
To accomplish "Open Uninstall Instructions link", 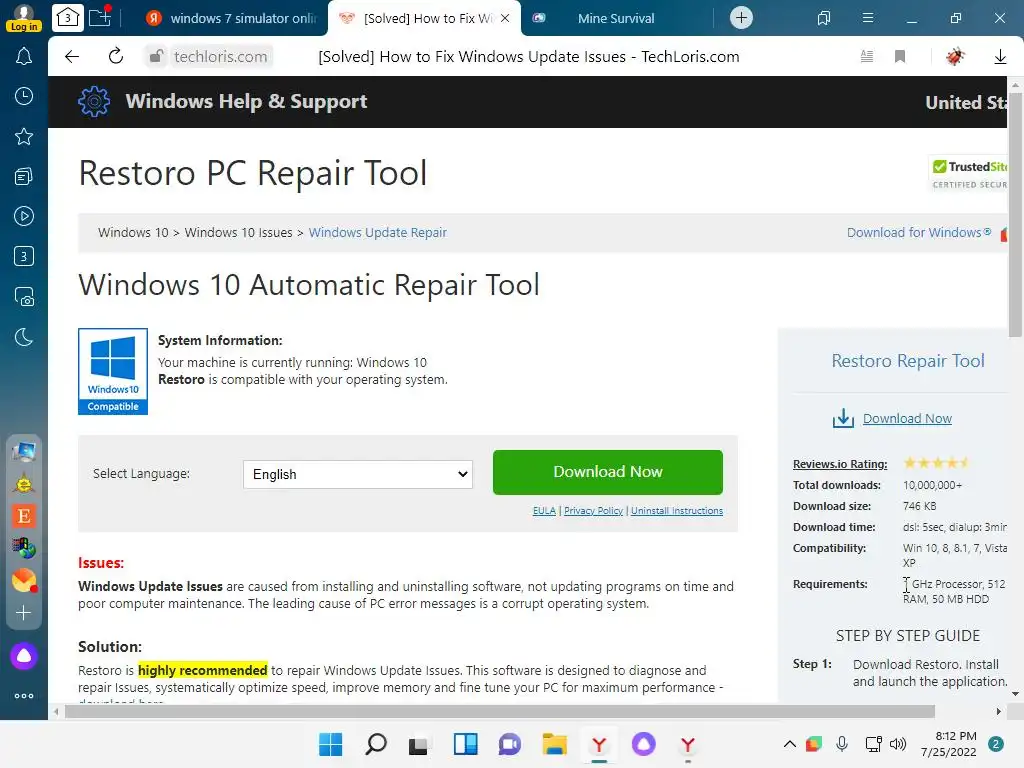I will 677,511.
